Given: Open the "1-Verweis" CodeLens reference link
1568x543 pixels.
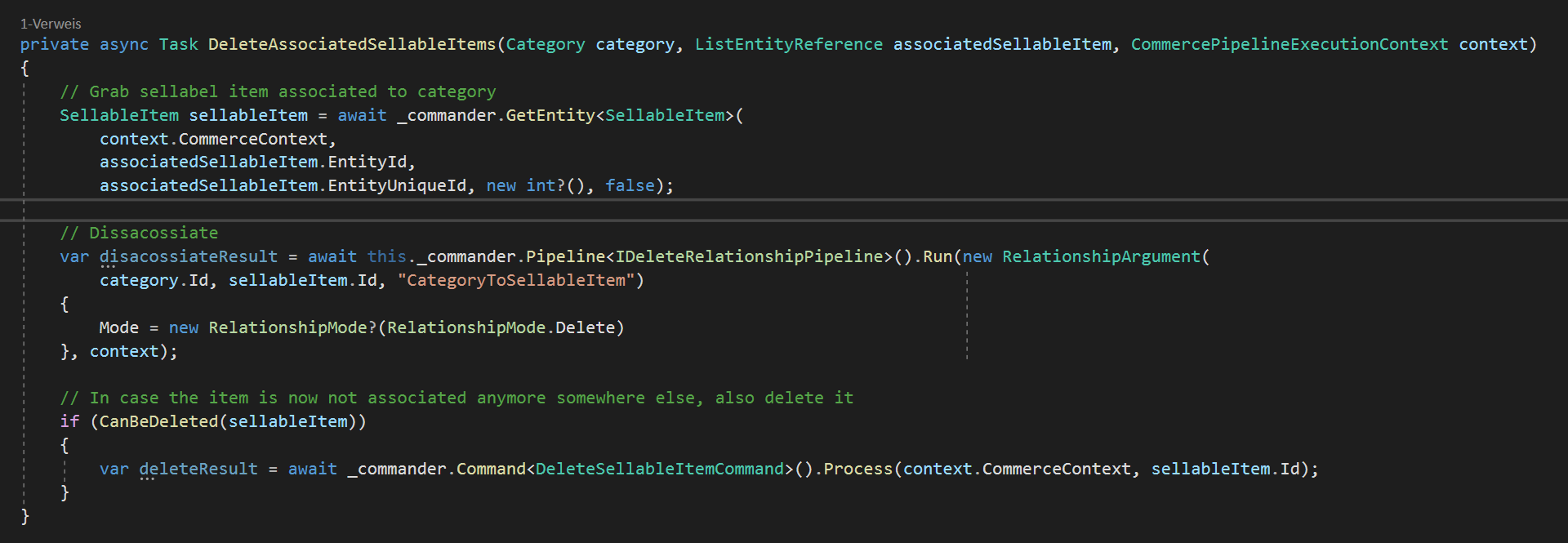Looking at the screenshot, I should click(51, 24).
